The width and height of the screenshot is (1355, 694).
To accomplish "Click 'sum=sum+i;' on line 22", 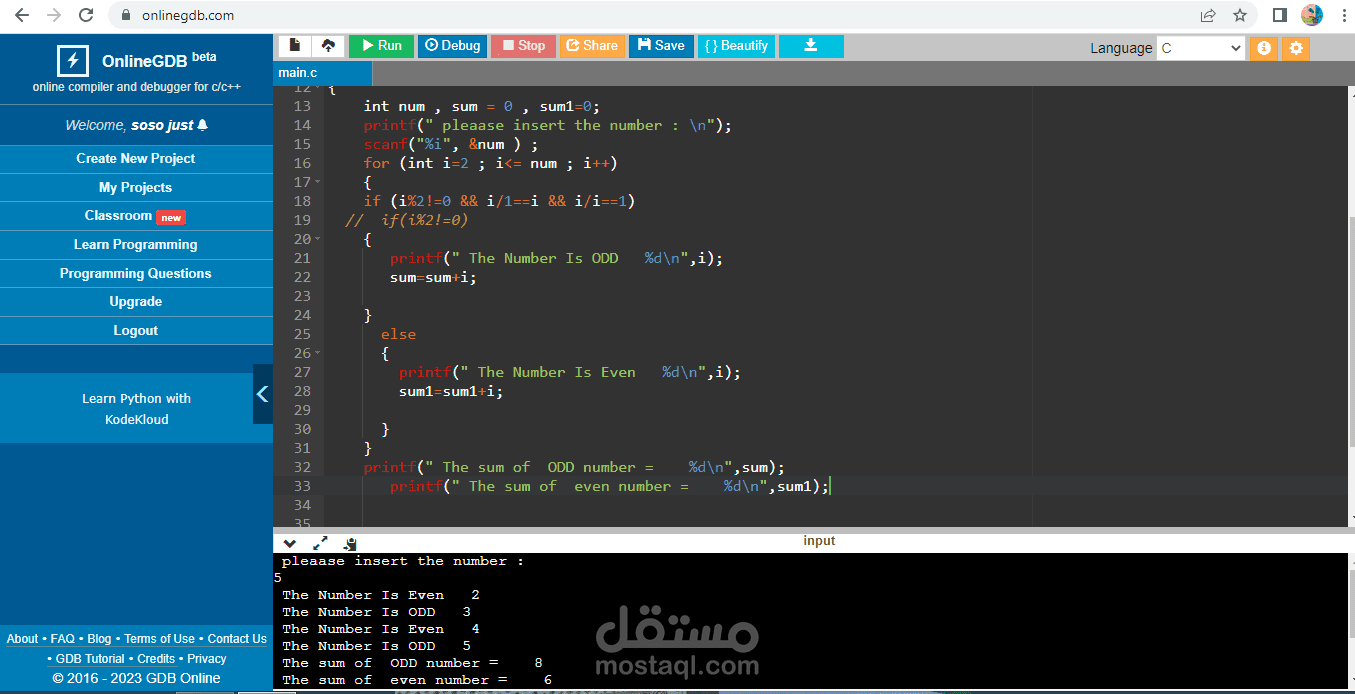I will tap(433, 277).
